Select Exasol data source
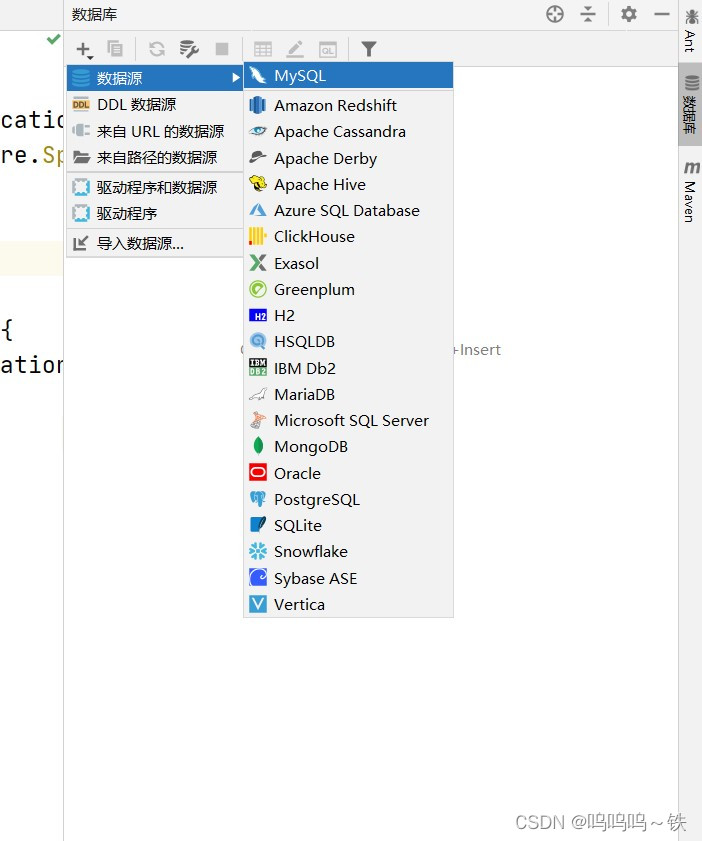The height and width of the screenshot is (841, 702). tap(349, 263)
